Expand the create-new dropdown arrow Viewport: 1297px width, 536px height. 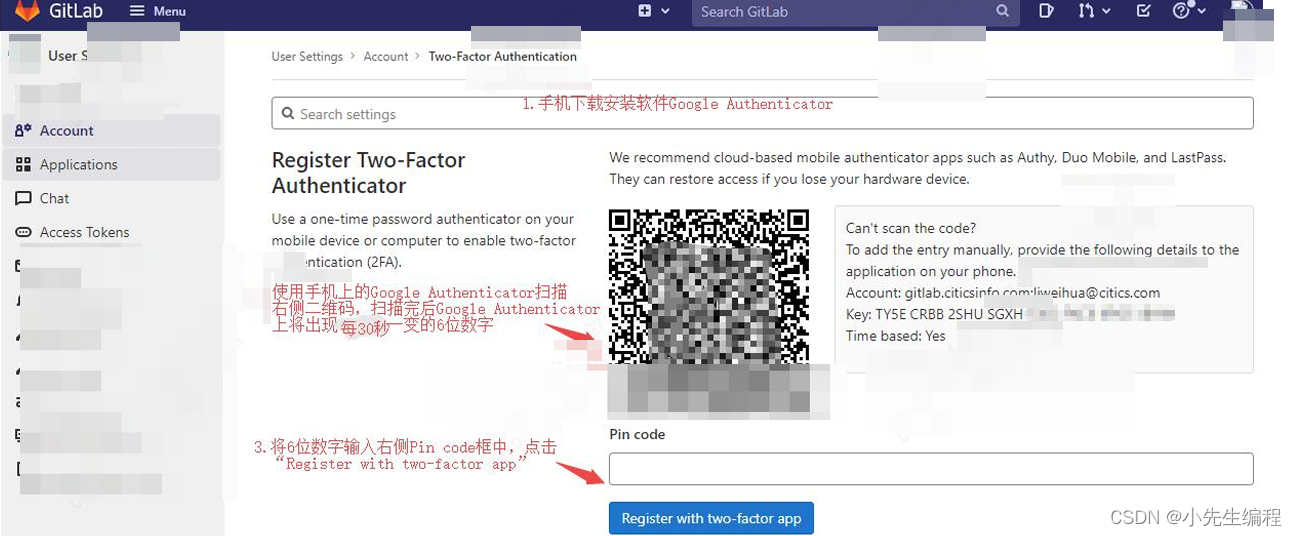[665, 11]
